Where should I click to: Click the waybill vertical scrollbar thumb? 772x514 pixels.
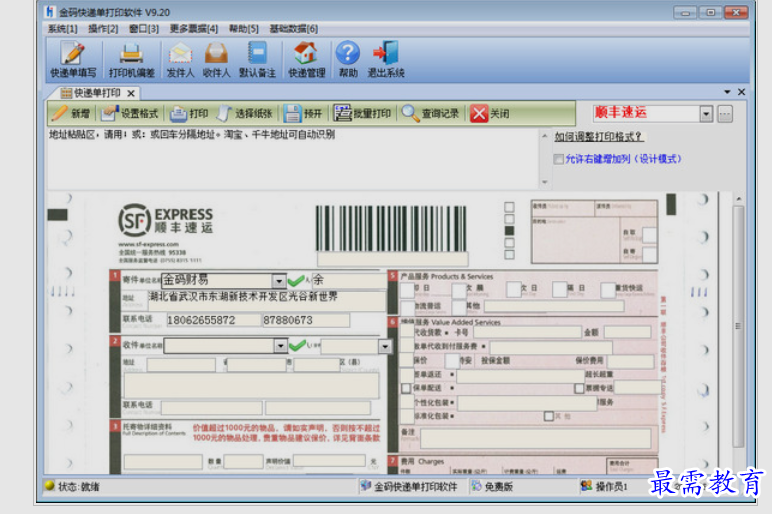pyautogui.click(x=738, y=326)
